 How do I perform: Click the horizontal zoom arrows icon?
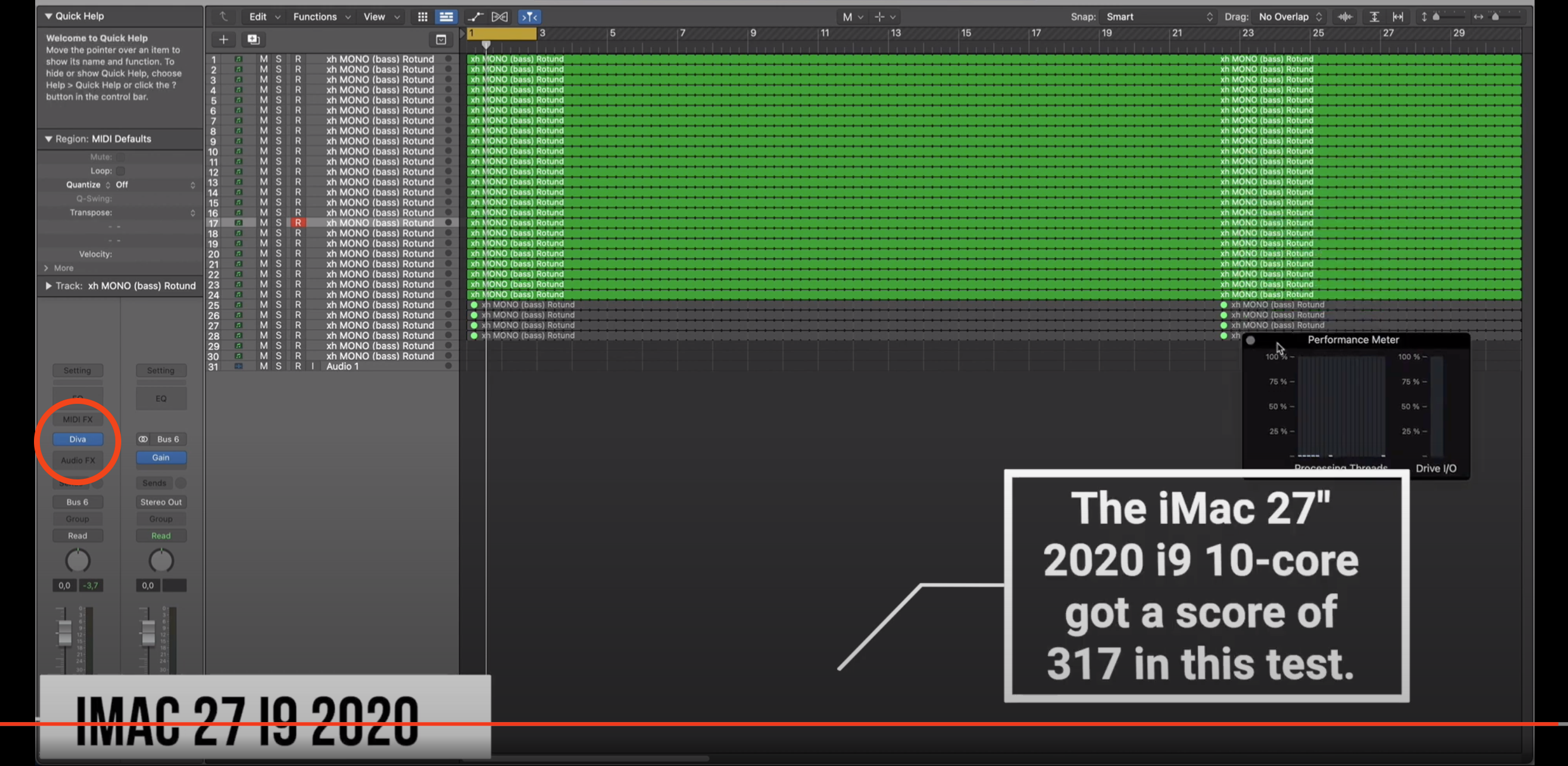tap(1478, 17)
